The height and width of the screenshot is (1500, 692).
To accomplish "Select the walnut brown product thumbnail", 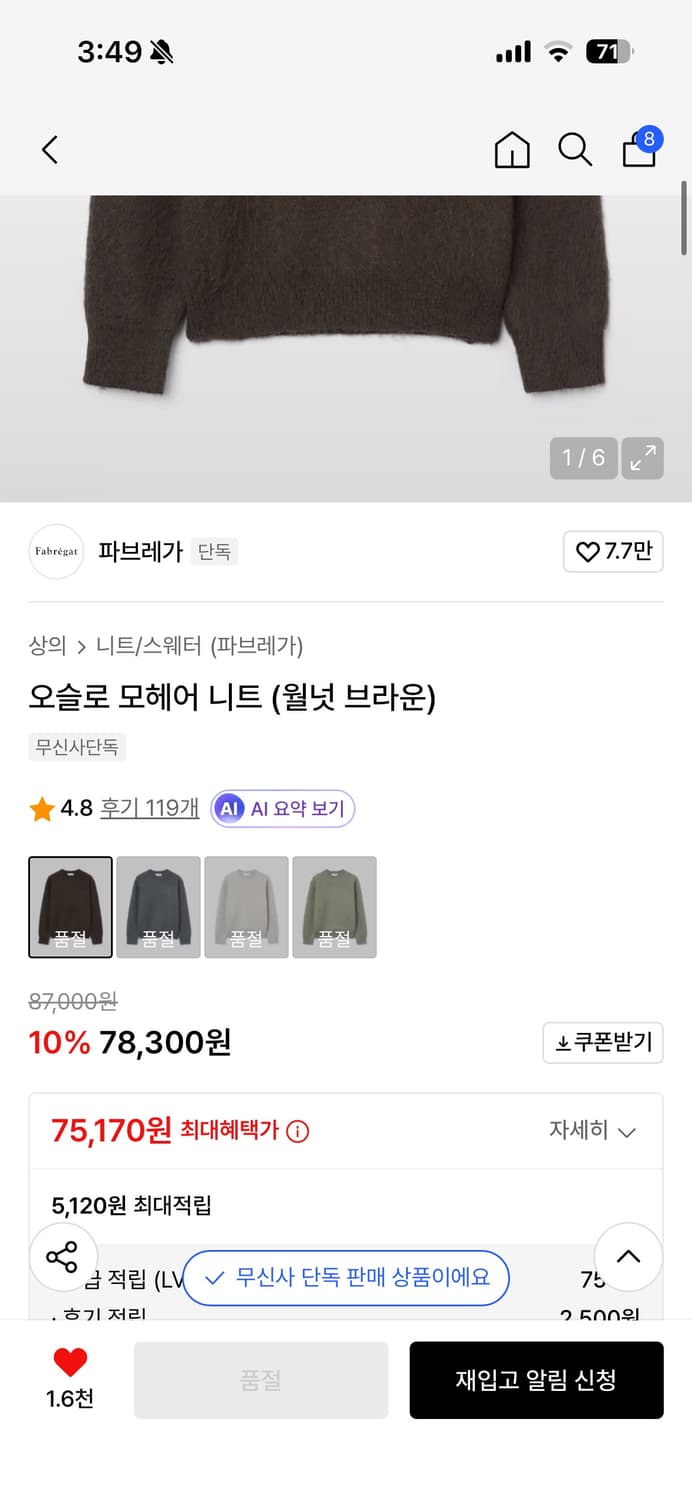I will pyautogui.click(x=69, y=906).
